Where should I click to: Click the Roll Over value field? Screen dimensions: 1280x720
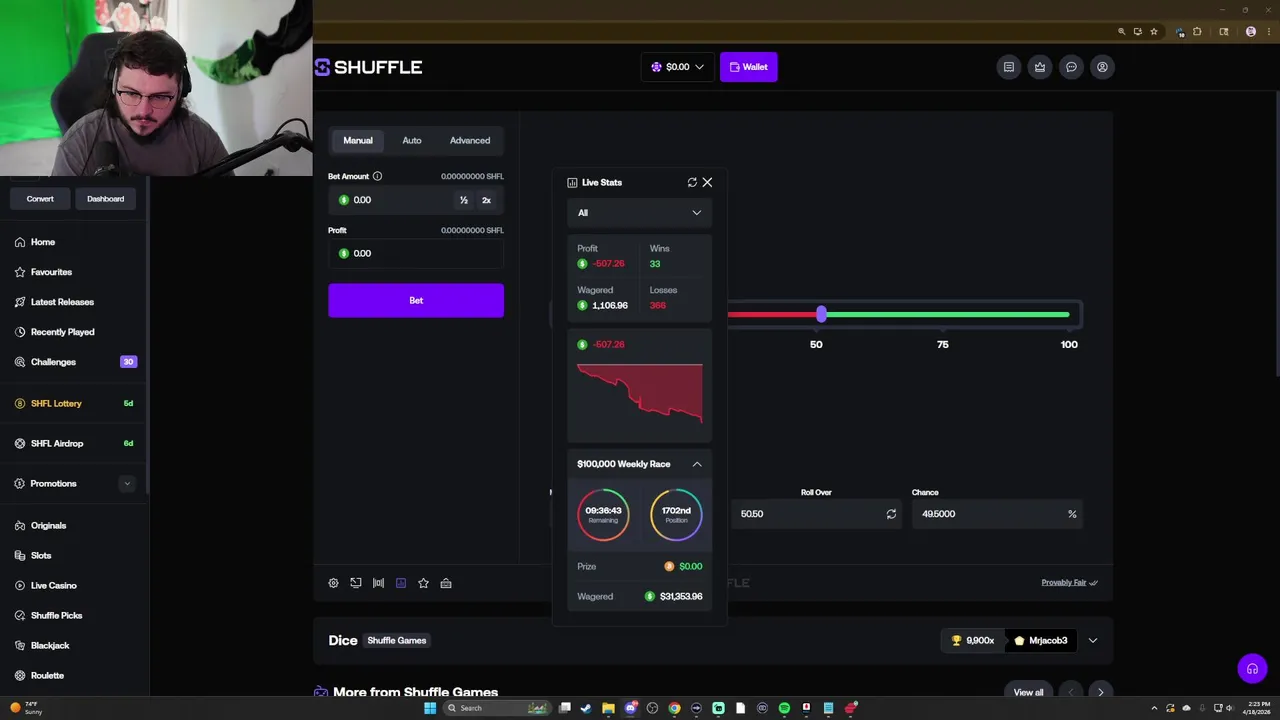coord(817,514)
